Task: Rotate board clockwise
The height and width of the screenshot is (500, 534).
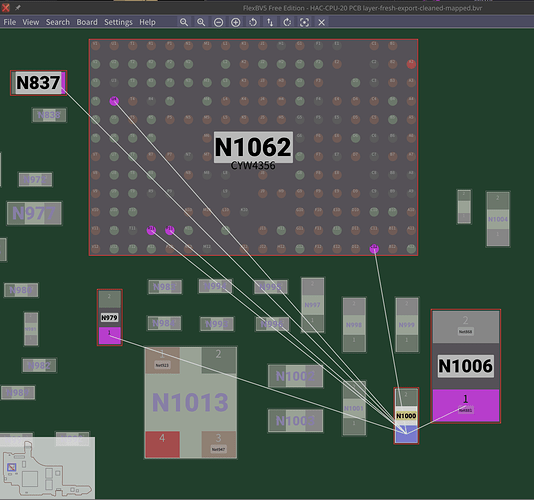Action: pos(287,22)
